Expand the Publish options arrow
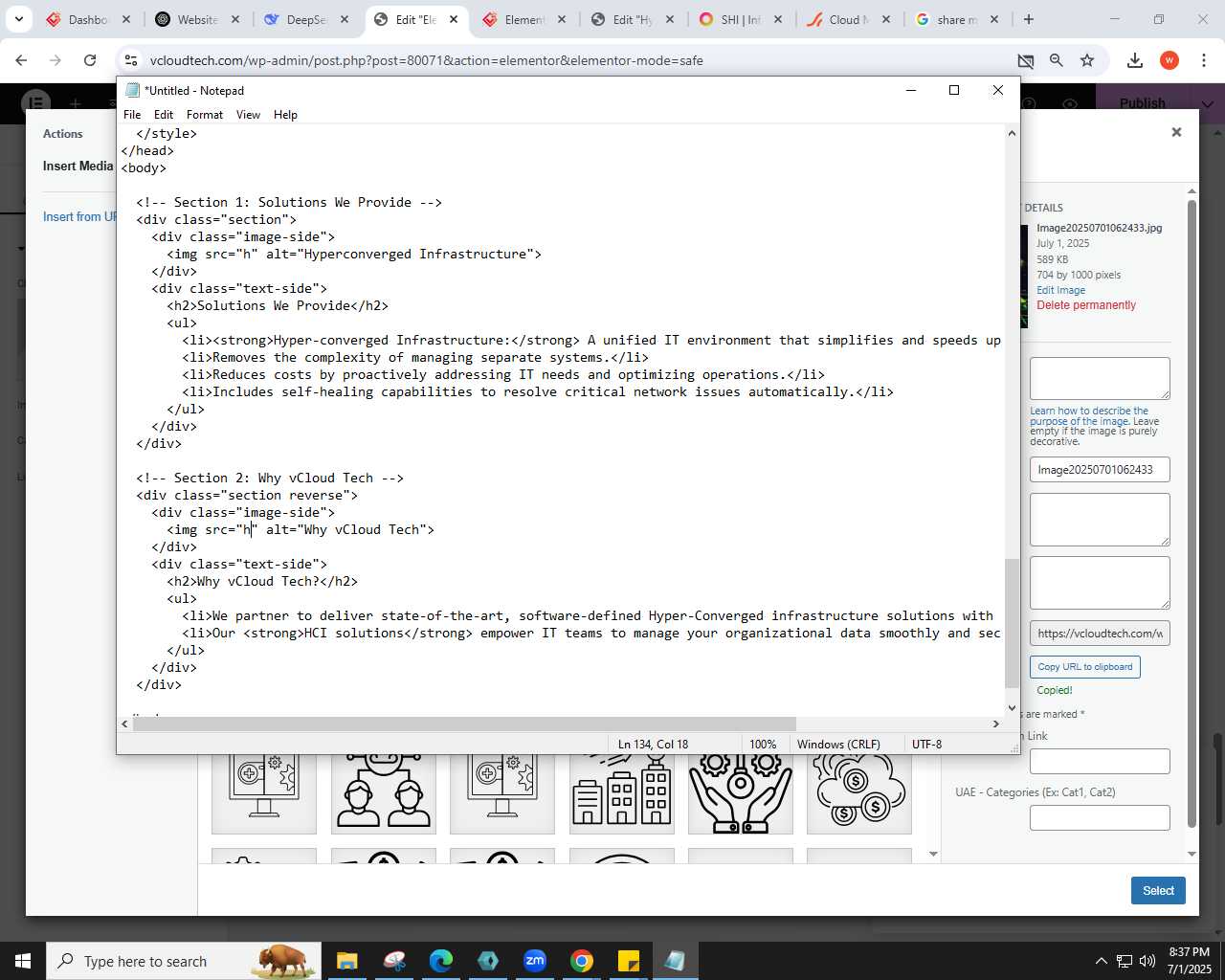The height and width of the screenshot is (980, 1225). [x=1208, y=103]
